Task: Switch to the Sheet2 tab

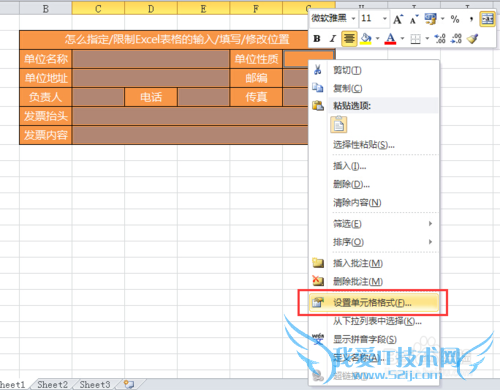Action: (x=52, y=384)
